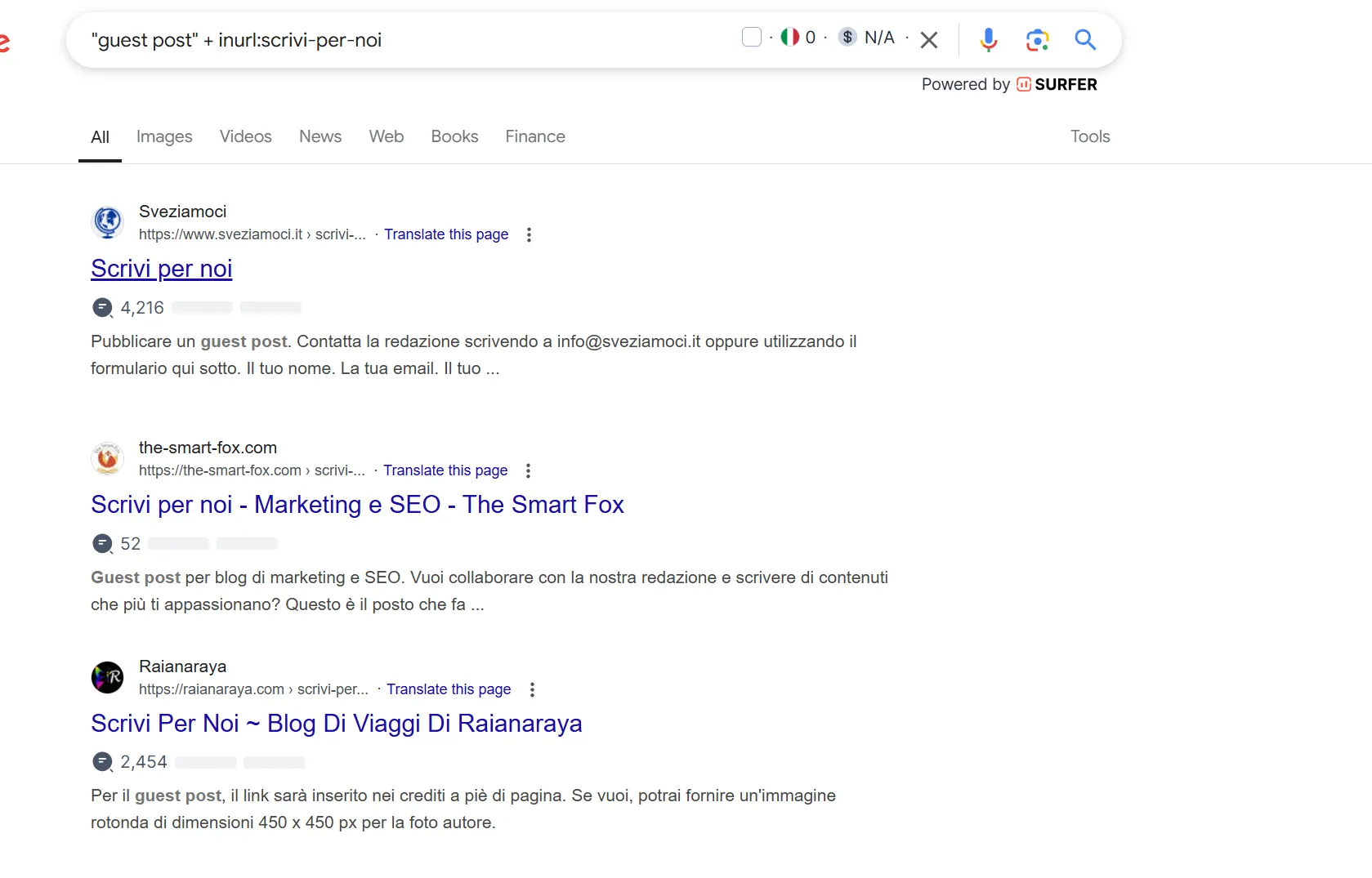The height and width of the screenshot is (878, 1372).
Task: Open Google Lens camera search icon
Action: [x=1037, y=39]
